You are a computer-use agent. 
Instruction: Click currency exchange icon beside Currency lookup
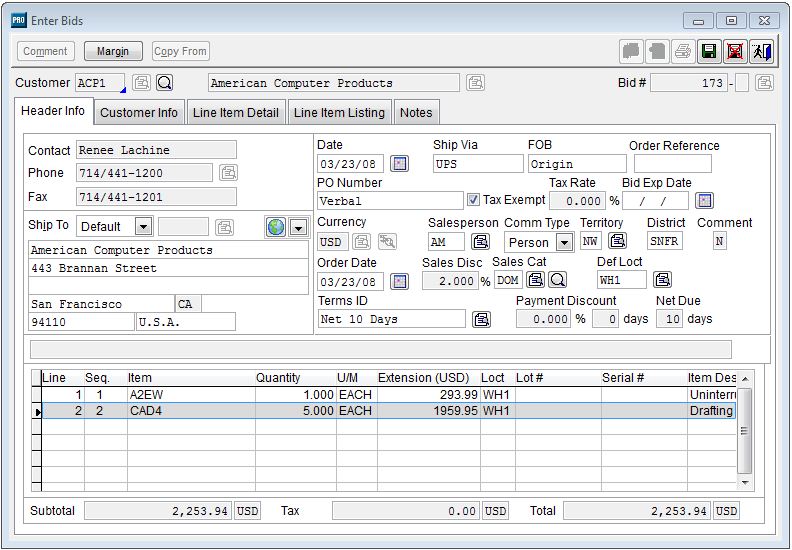click(387, 241)
